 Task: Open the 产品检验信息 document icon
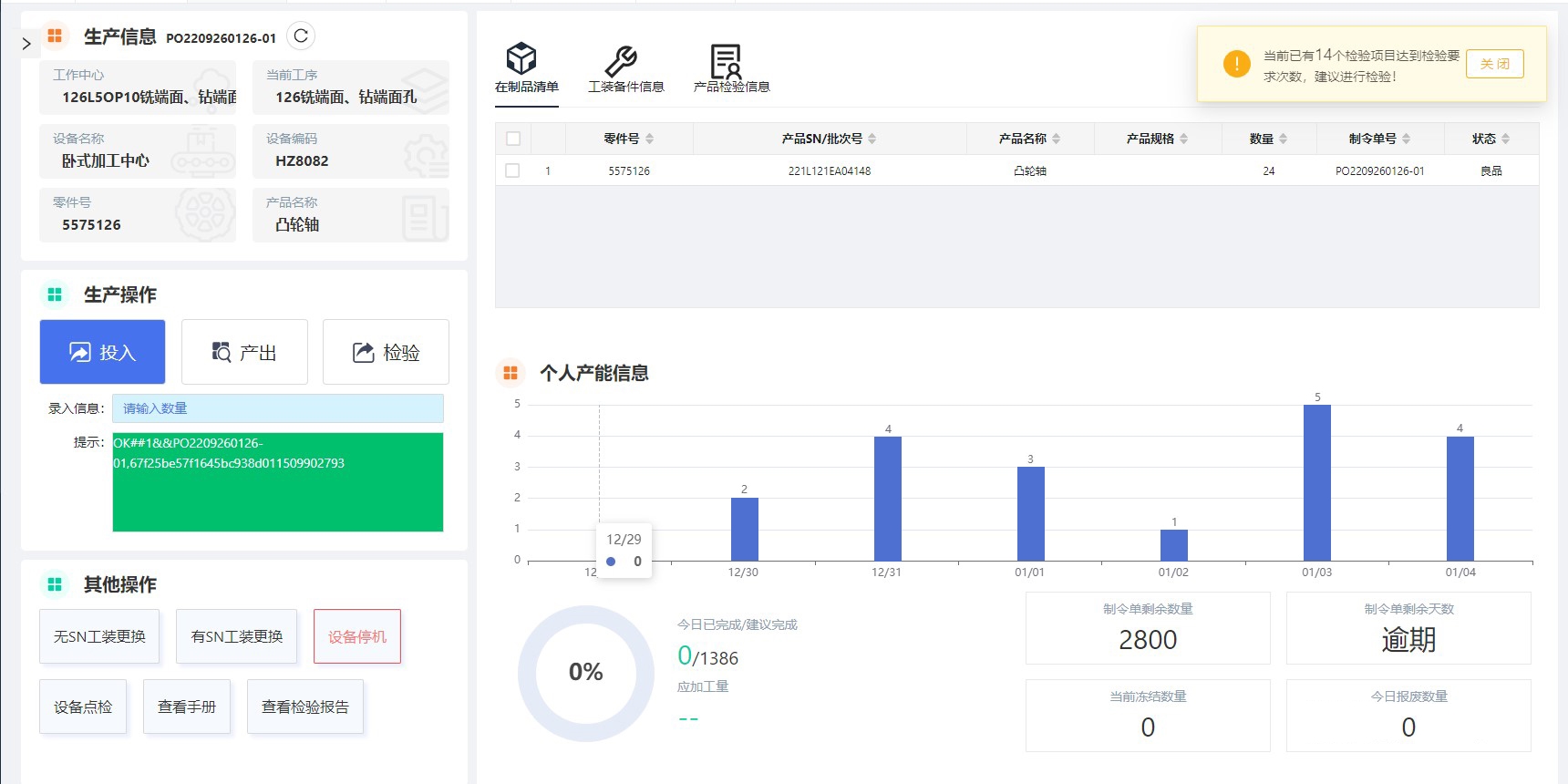(727, 61)
